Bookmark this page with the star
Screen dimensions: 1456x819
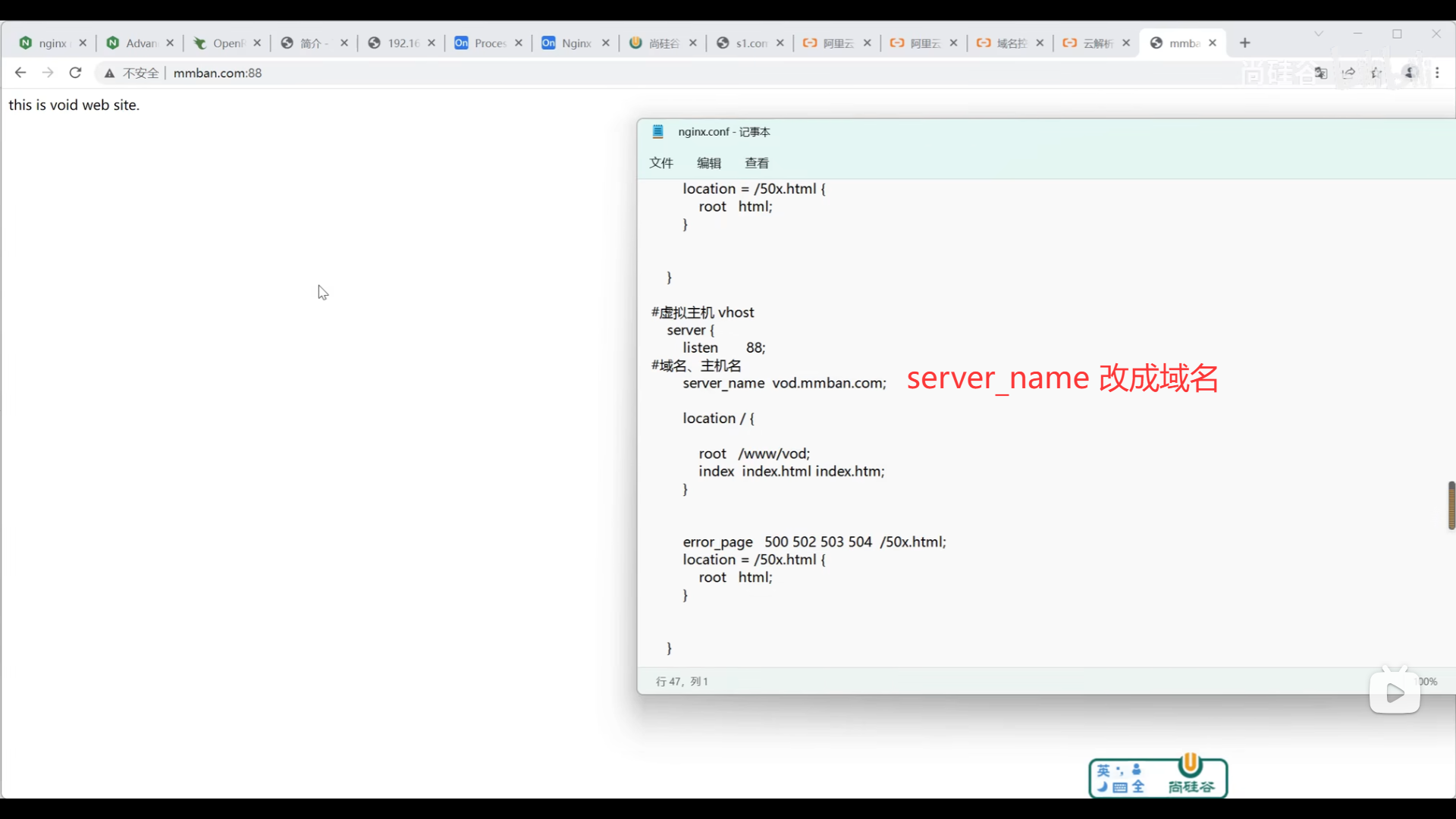(x=1376, y=73)
